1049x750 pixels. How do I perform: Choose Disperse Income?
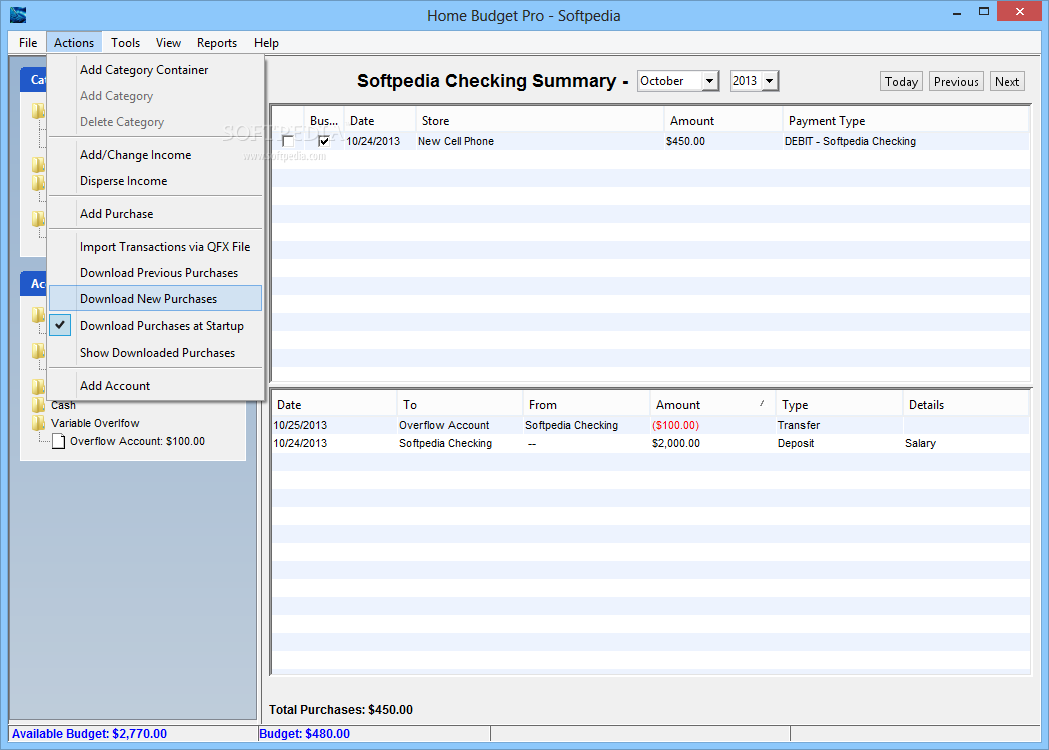point(155,181)
